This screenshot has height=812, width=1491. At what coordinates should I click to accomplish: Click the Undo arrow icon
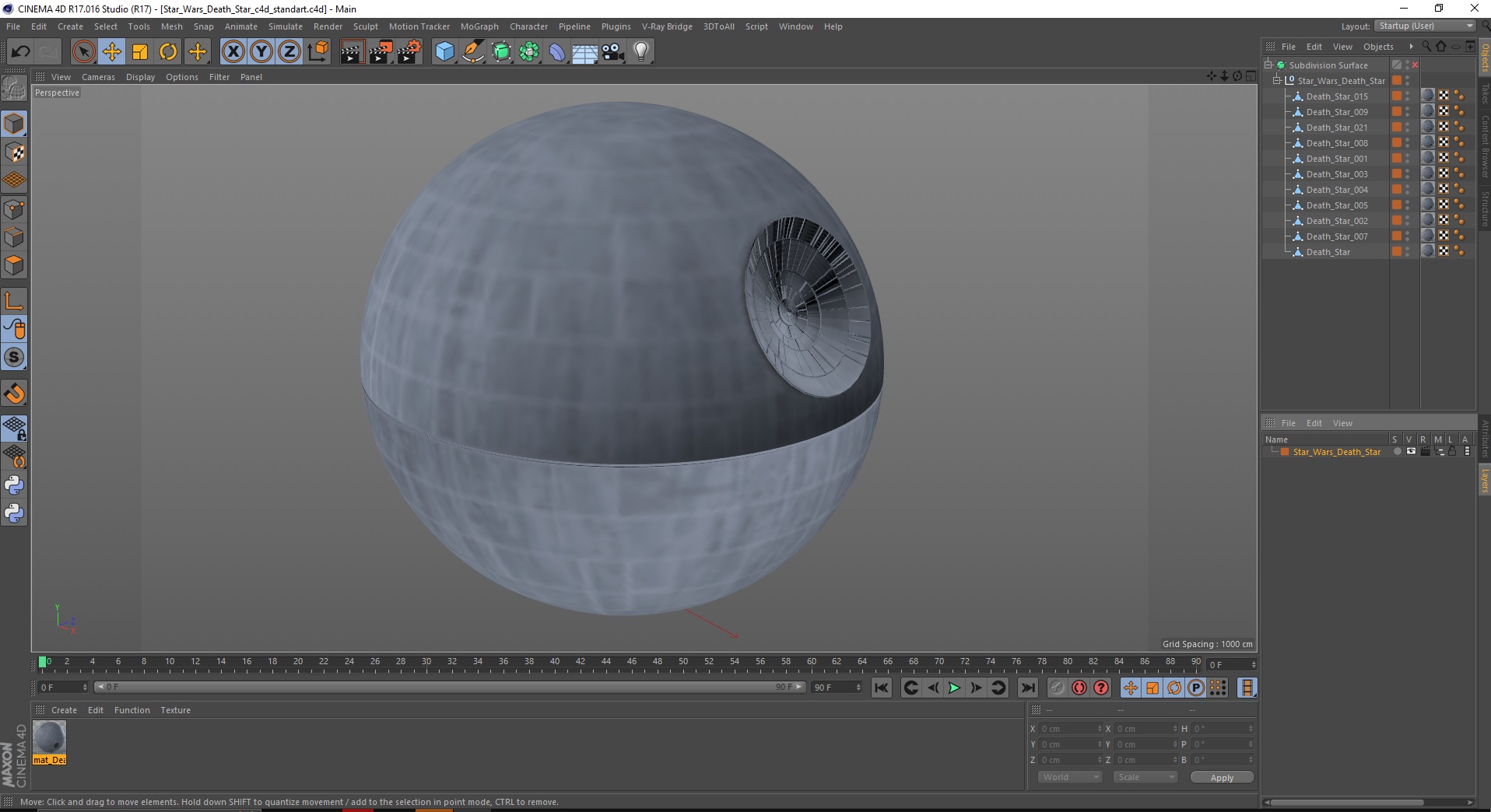(20, 52)
